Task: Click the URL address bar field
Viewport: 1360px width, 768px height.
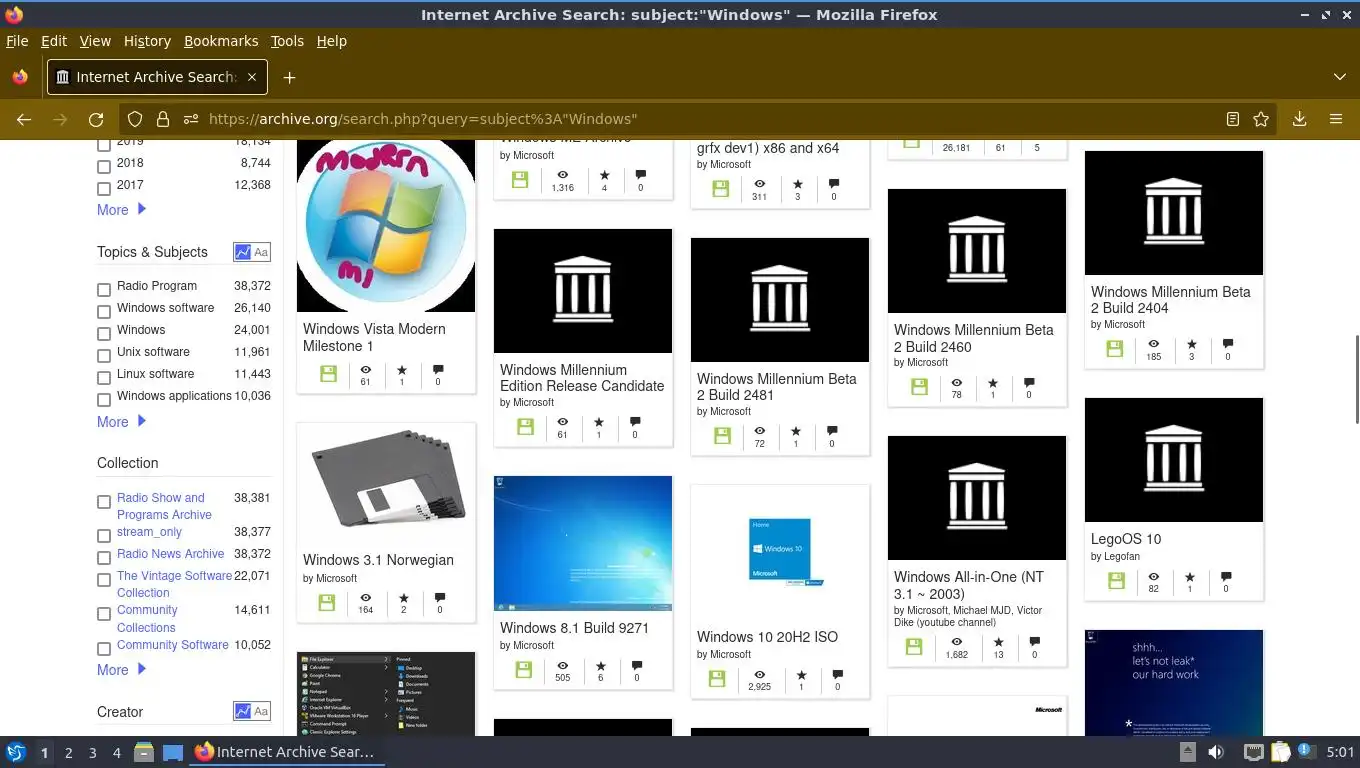Action: (700, 119)
